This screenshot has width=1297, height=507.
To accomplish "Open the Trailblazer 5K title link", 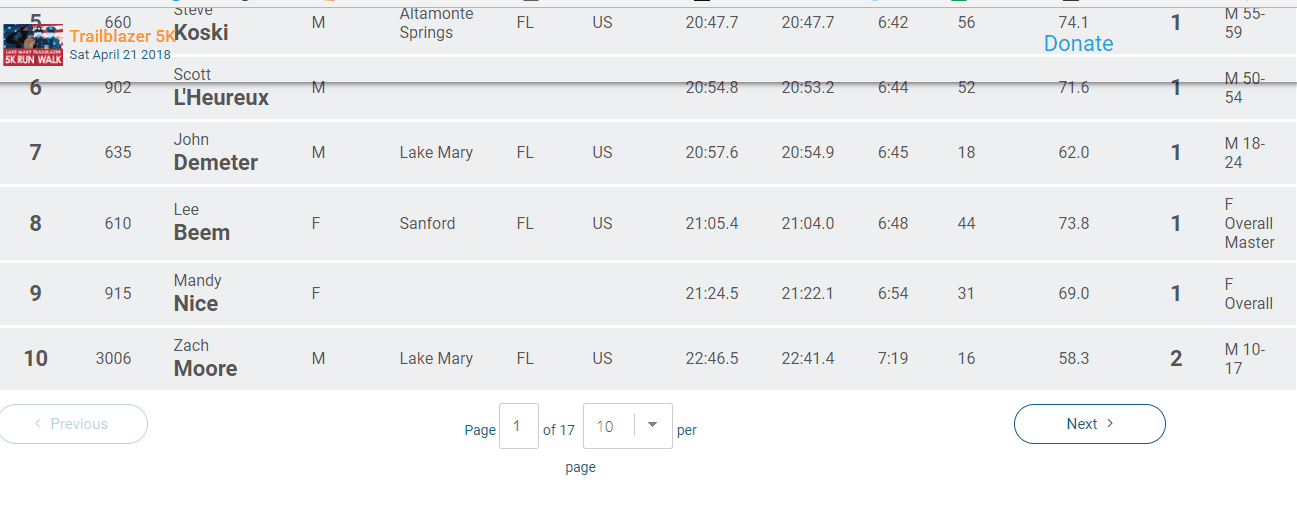I will pyautogui.click(x=122, y=36).
